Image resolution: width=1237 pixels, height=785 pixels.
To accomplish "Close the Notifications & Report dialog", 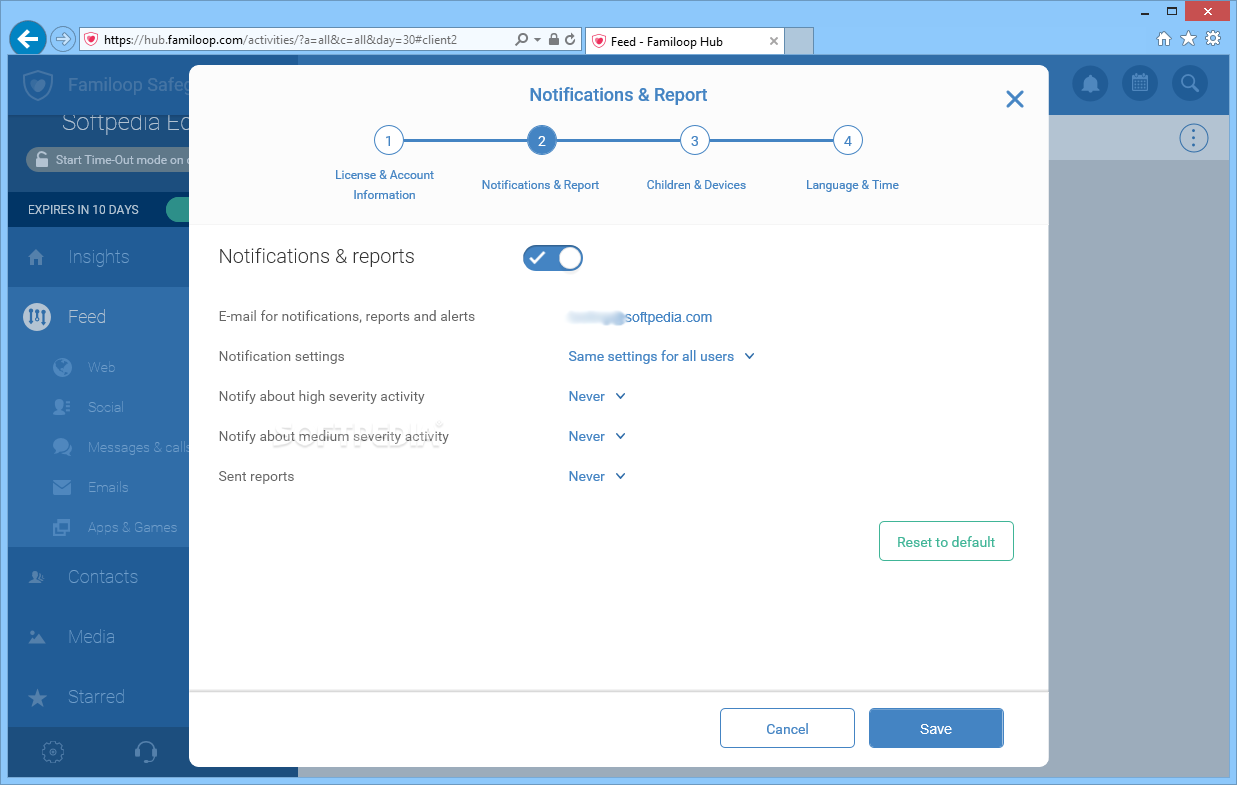I will pos(1015,99).
